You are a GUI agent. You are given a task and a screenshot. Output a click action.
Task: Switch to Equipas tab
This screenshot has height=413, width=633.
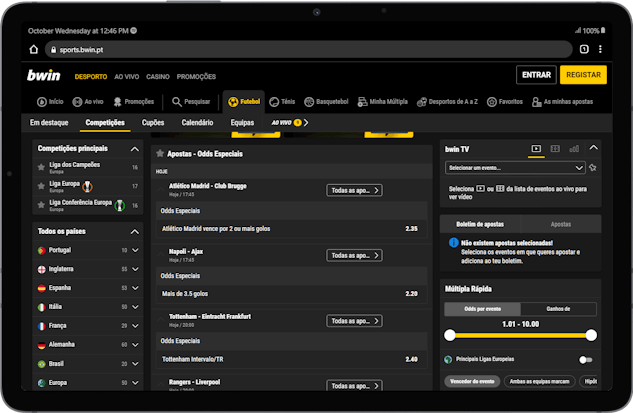point(242,122)
